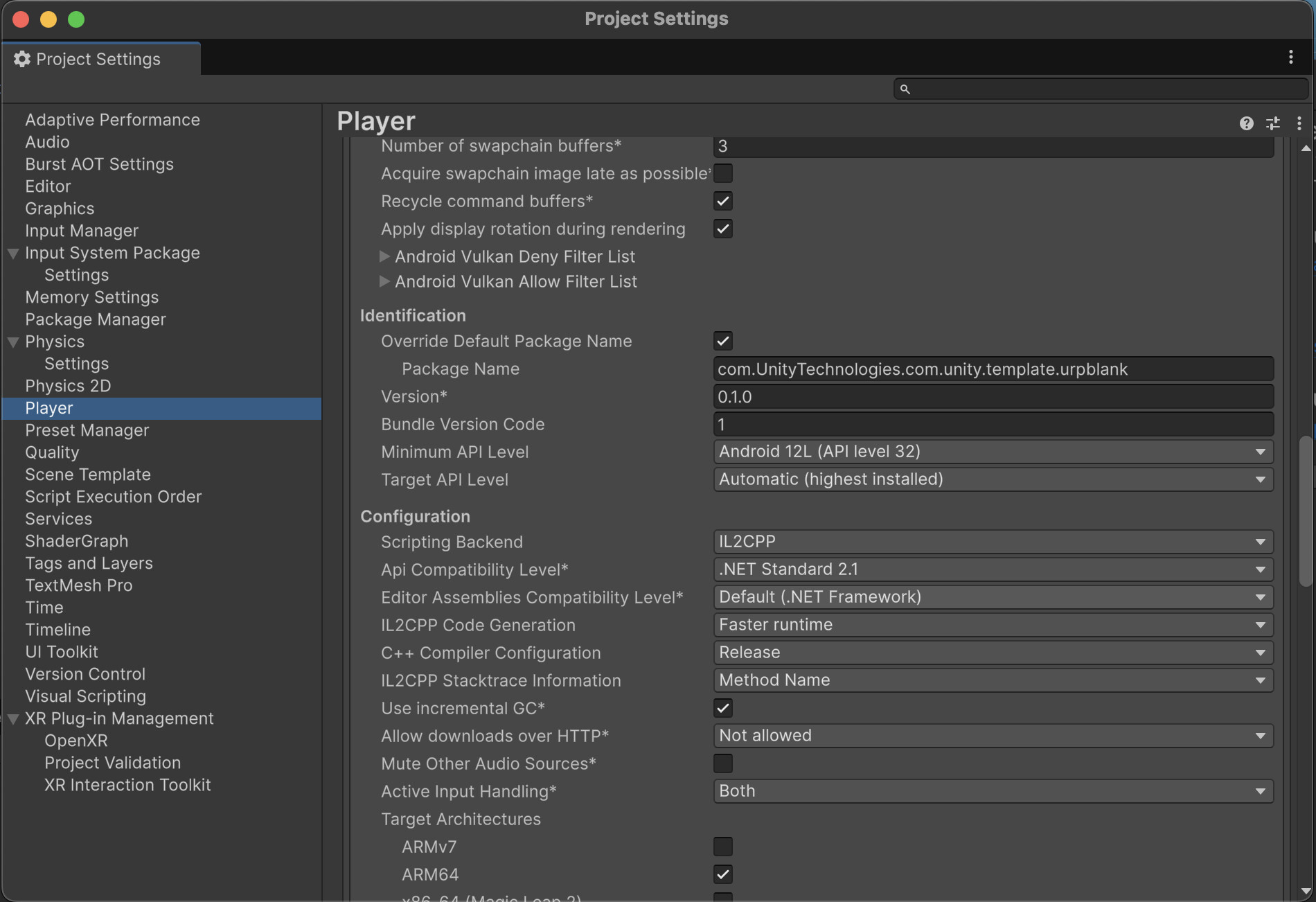Open the Graphics settings category
Viewport: 1316px width, 902px height.
60,209
